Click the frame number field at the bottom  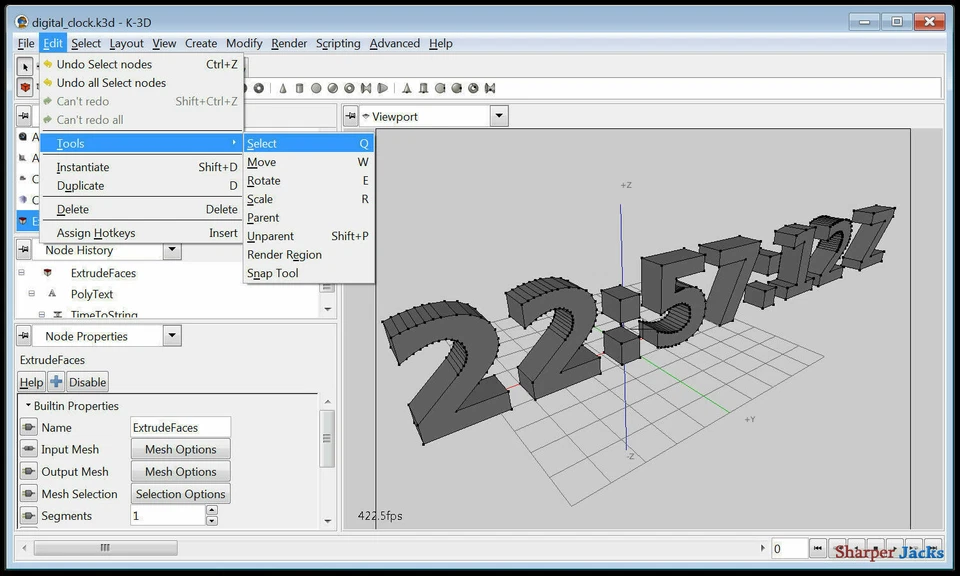789,547
